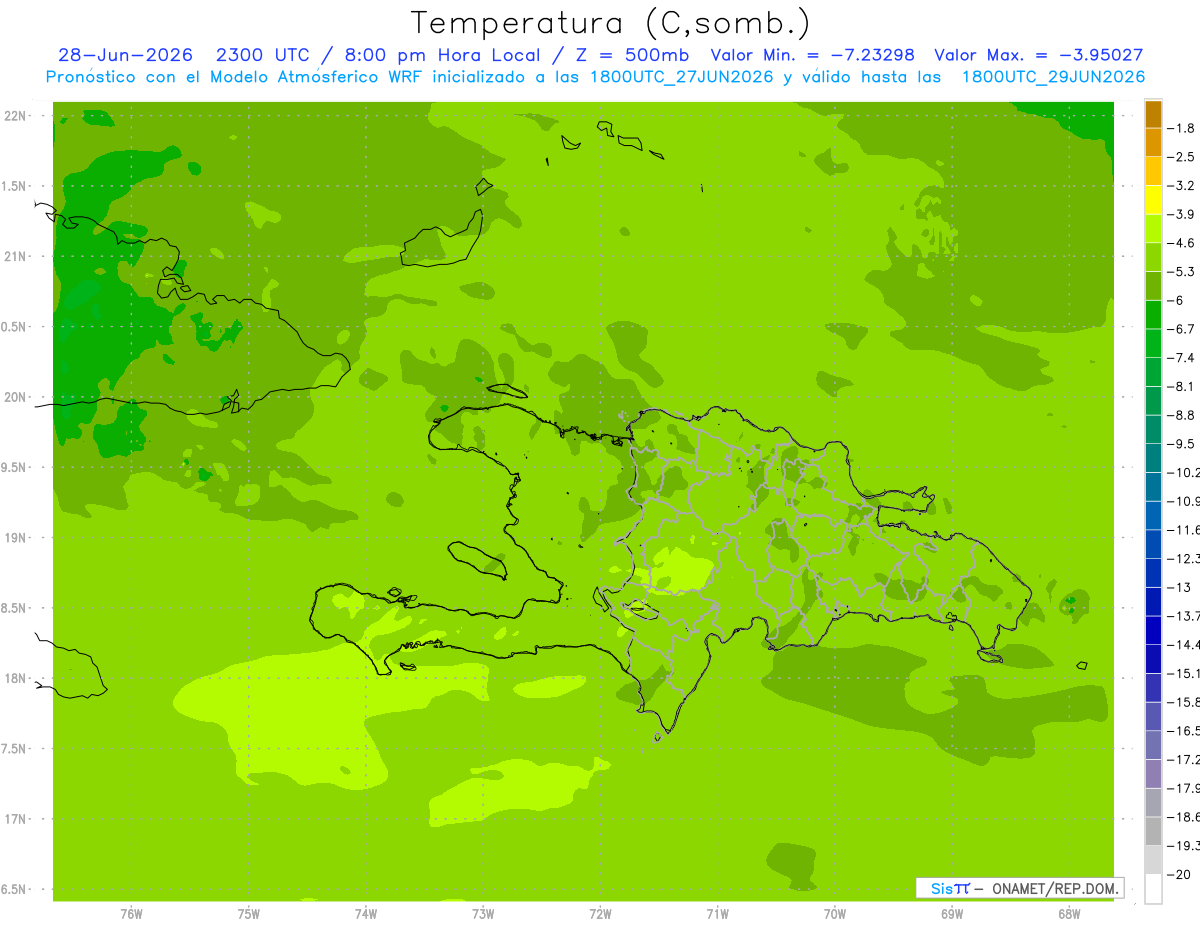Click the "Valor Min. = -7.23298" readout

pos(812,55)
